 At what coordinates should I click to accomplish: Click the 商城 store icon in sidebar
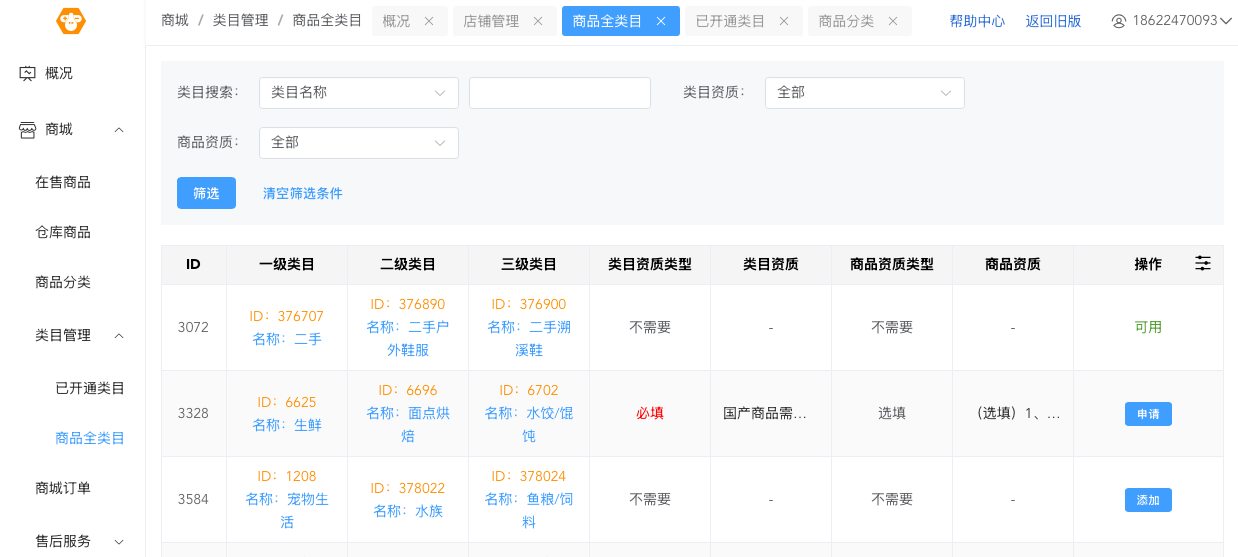[28, 129]
